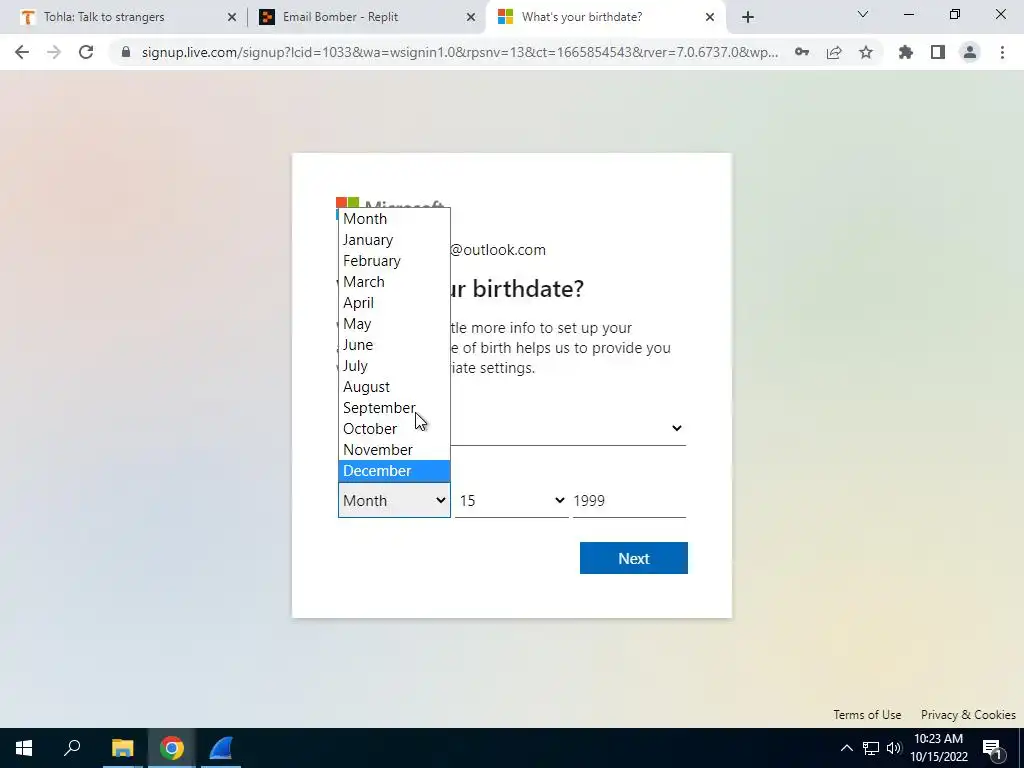
Task: Close the birthdate tab
Action: (x=710, y=17)
